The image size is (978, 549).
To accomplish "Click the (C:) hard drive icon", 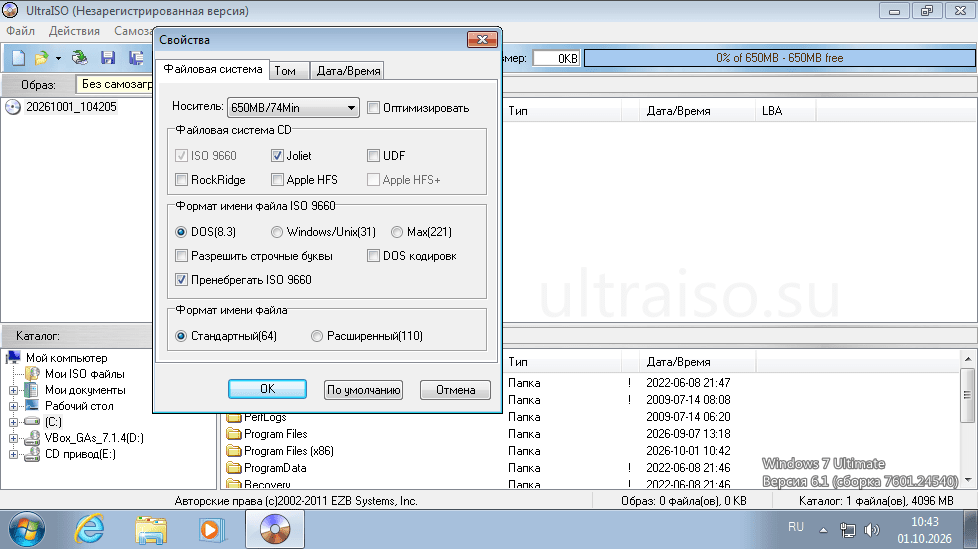I will click(32, 422).
